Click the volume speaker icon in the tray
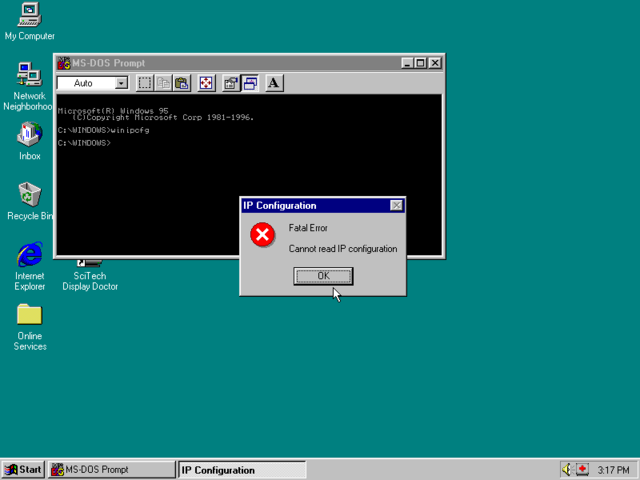This screenshot has width=640, height=480. [567, 470]
